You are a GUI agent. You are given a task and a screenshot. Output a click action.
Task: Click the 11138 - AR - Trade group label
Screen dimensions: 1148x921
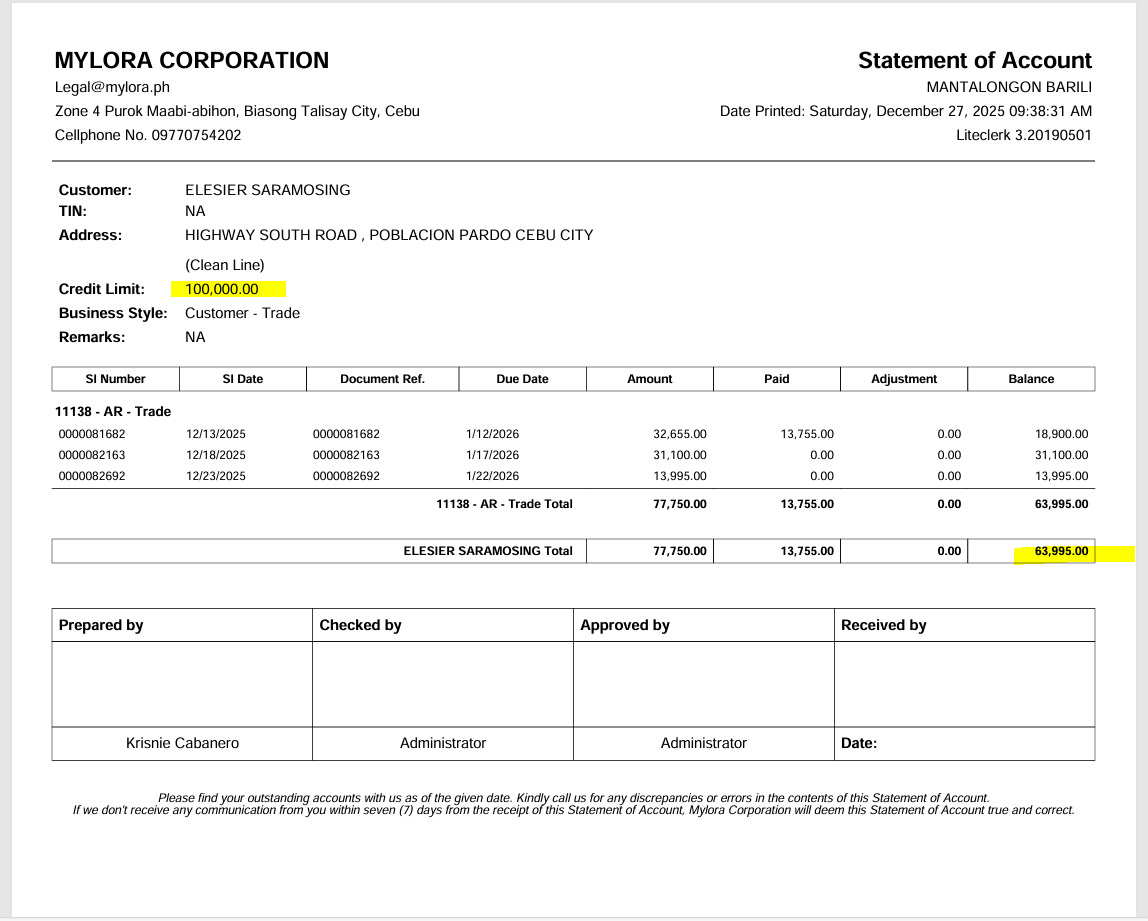pyautogui.click(x=113, y=411)
